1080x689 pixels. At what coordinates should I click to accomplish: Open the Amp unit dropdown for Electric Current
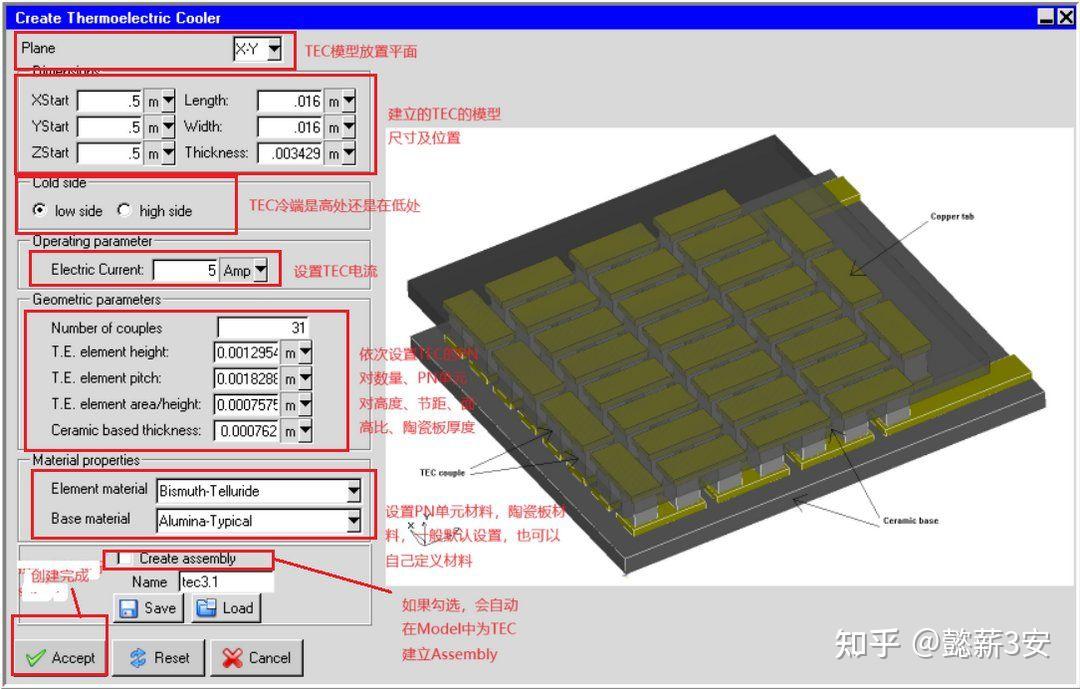[261, 270]
